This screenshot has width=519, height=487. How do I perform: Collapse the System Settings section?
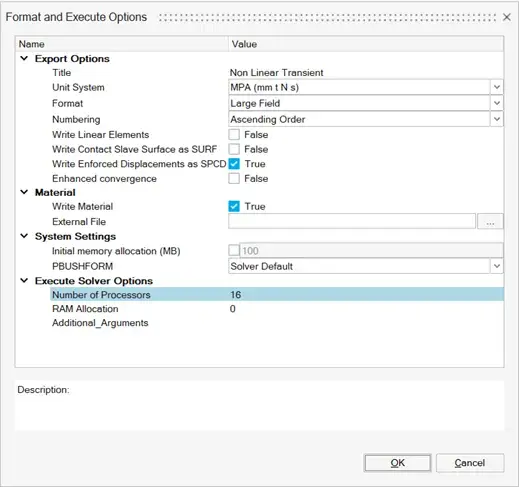click(24, 236)
